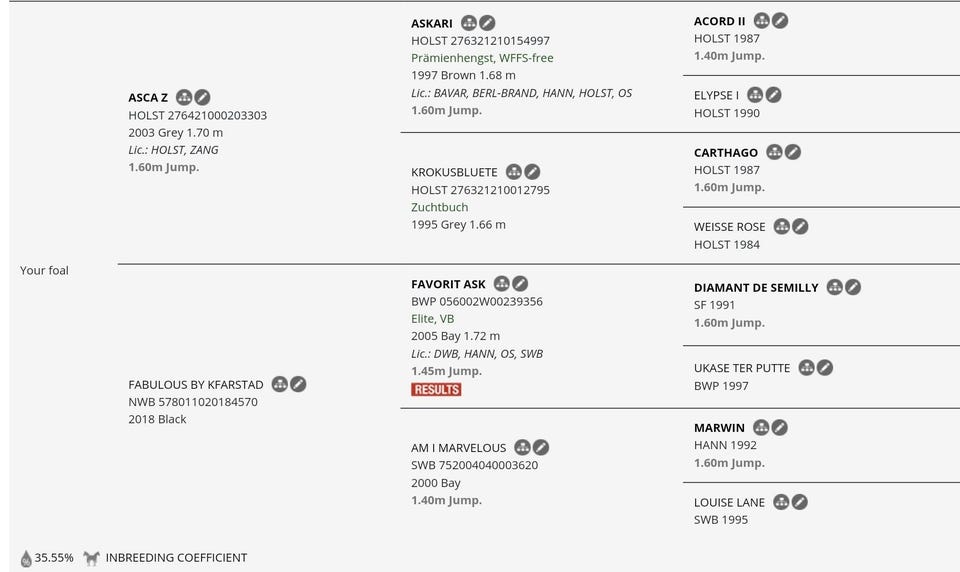Edit UKASE TER PUTTE with the pencil icon
Viewport: 960px width, 572px height.
point(825,368)
